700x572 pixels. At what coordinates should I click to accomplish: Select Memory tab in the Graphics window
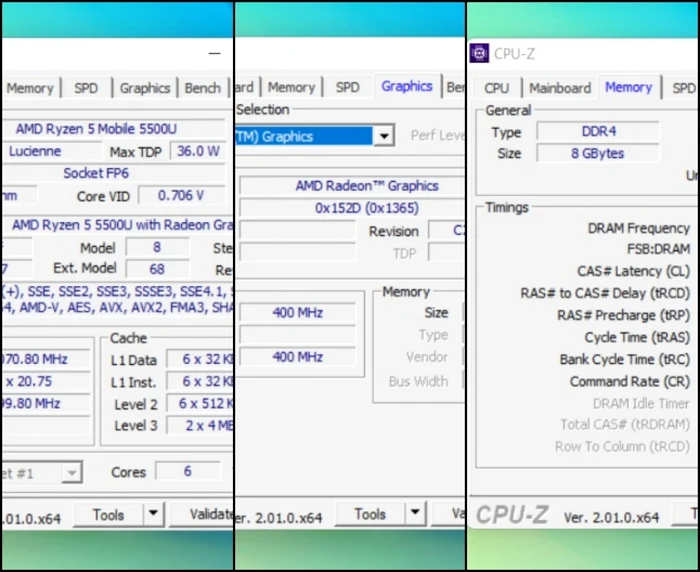[x=292, y=87]
